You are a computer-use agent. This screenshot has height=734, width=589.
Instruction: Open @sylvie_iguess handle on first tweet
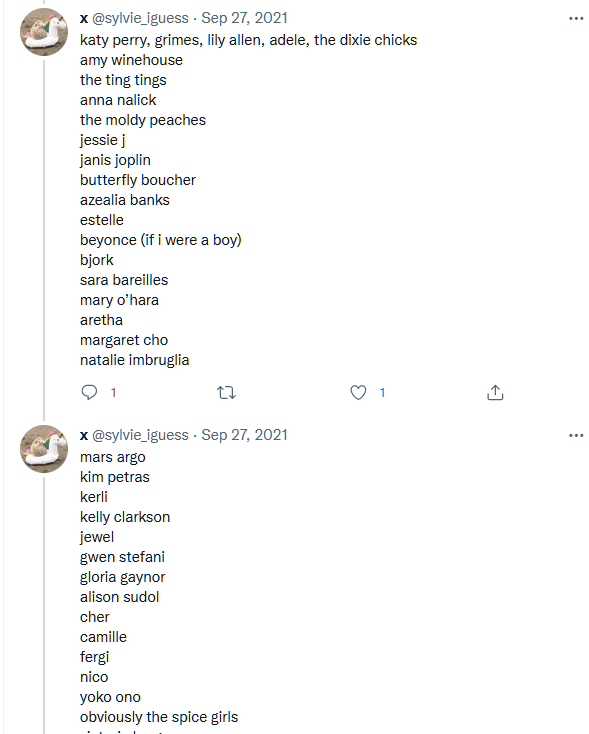click(140, 18)
